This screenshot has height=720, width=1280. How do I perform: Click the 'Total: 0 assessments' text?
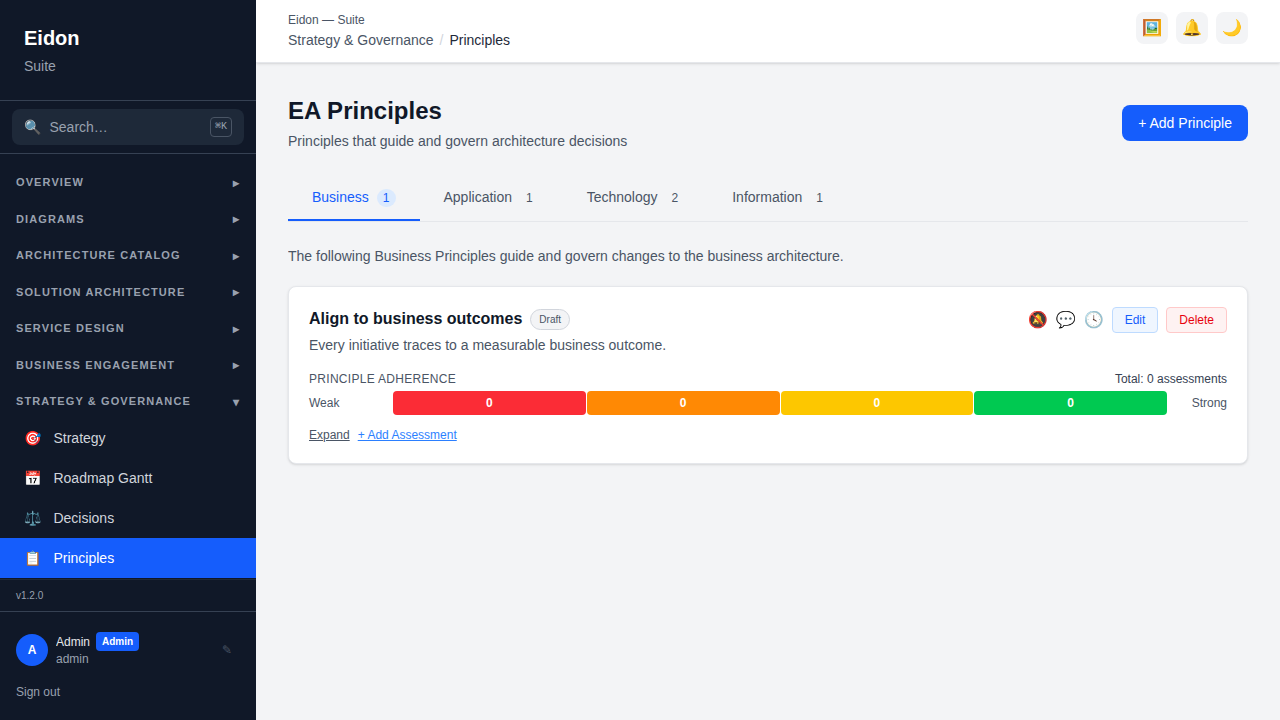[x=1171, y=379]
